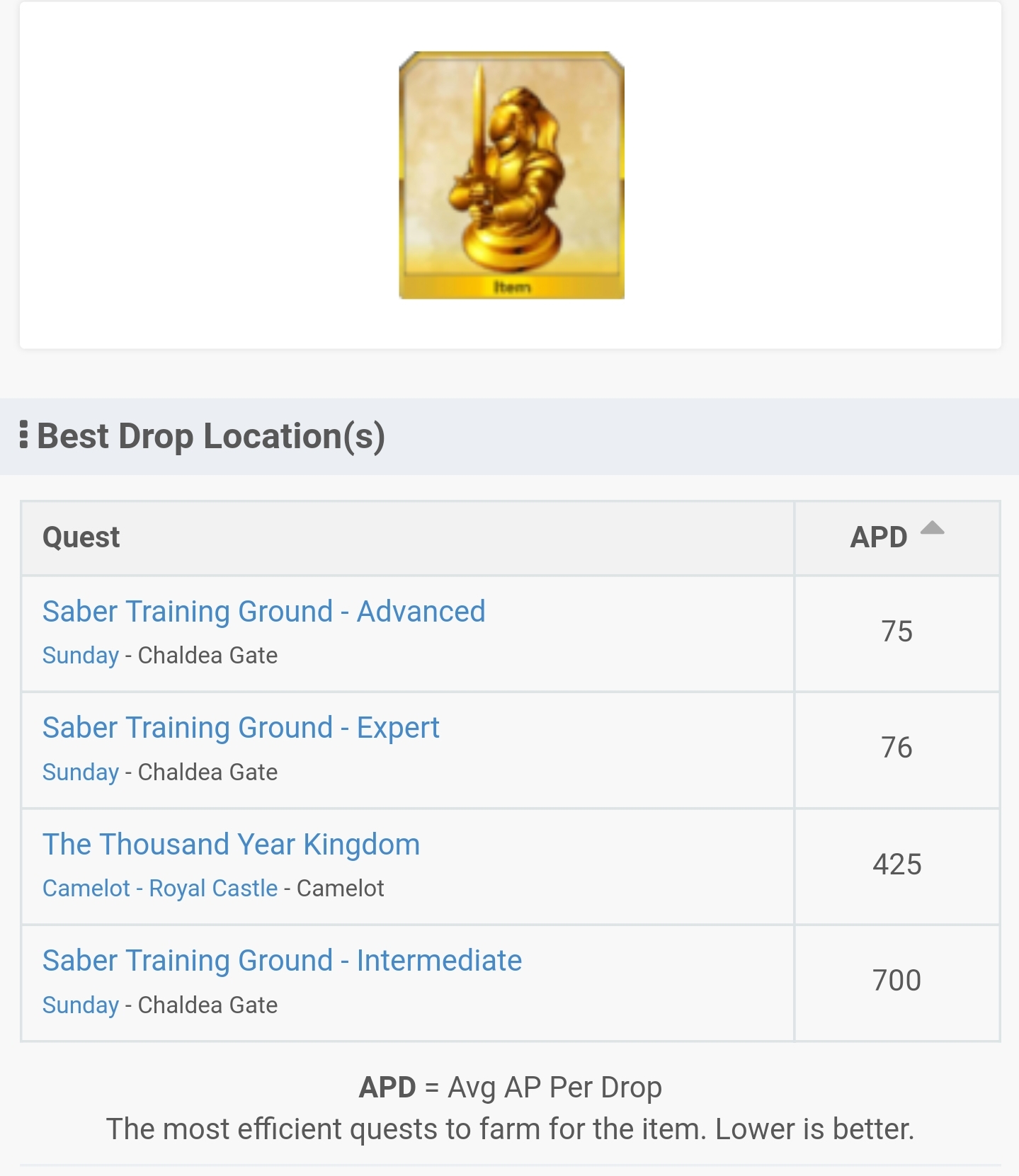The width and height of the screenshot is (1019, 1176).
Task: Click Sunday link under the Expert quest
Action: pos(81,772)
